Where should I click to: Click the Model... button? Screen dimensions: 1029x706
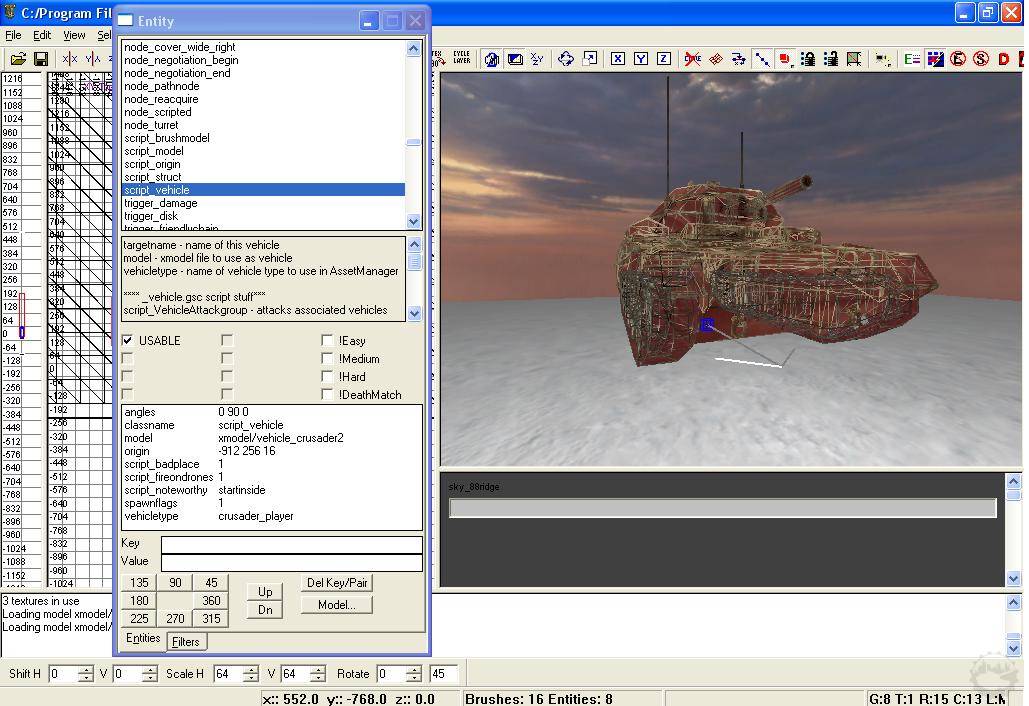[336, 605]
